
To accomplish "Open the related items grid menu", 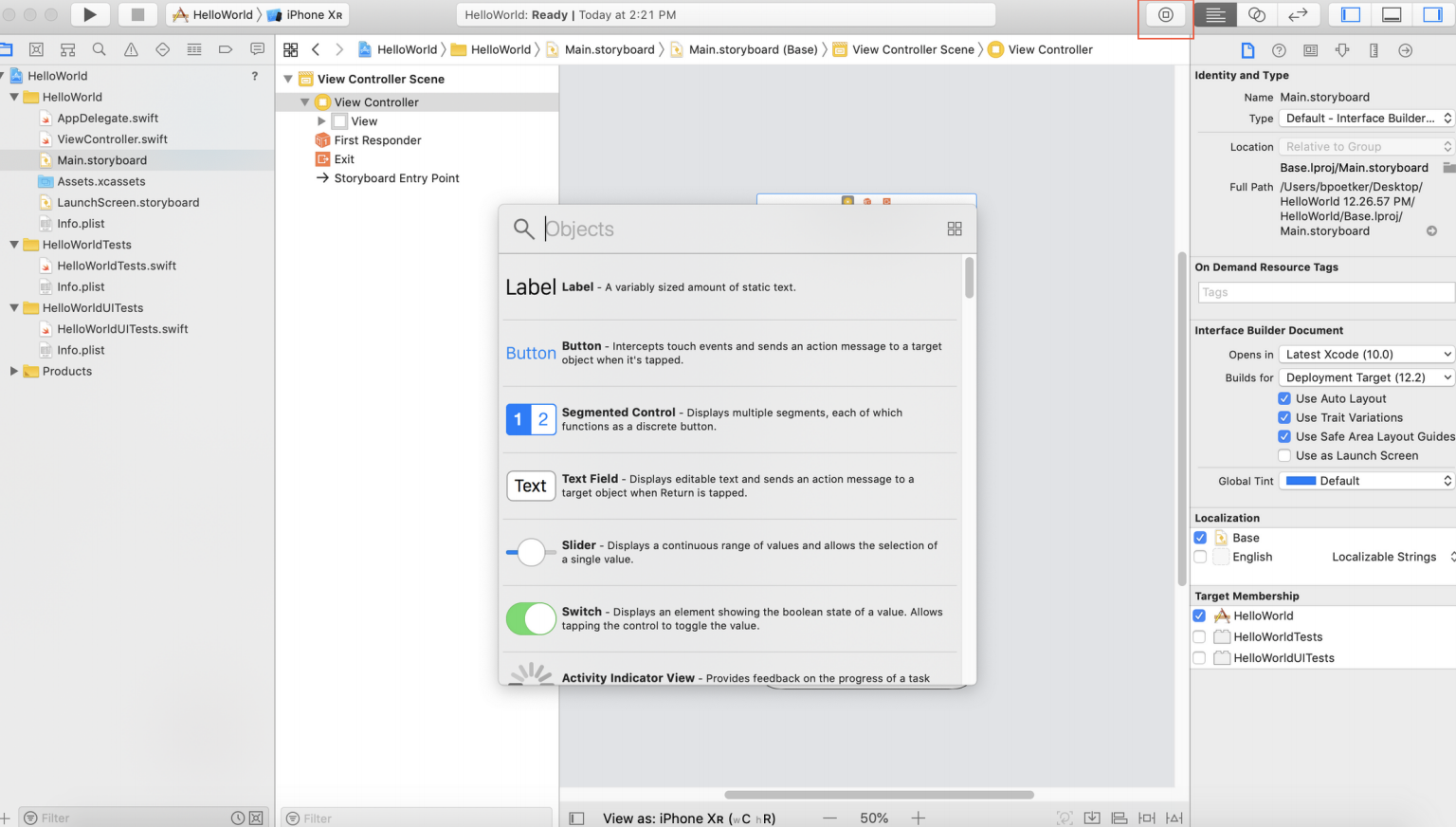I will tap(291, 49).
